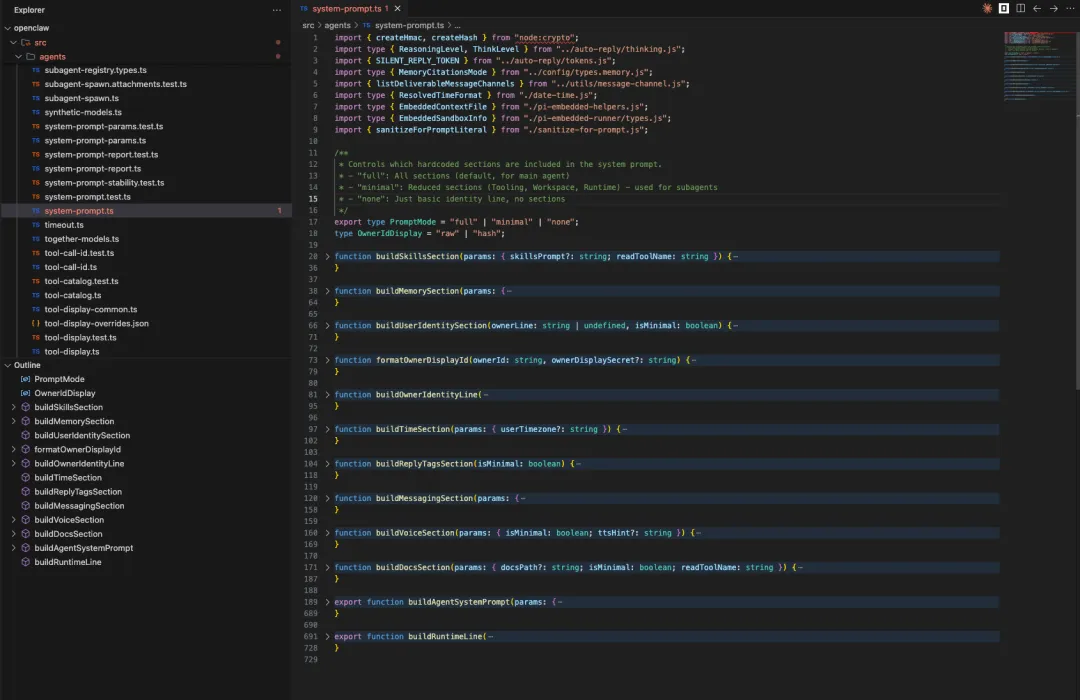Open subagent-spawn.ts file
The image size is (1080, 700).
point(81,98)
